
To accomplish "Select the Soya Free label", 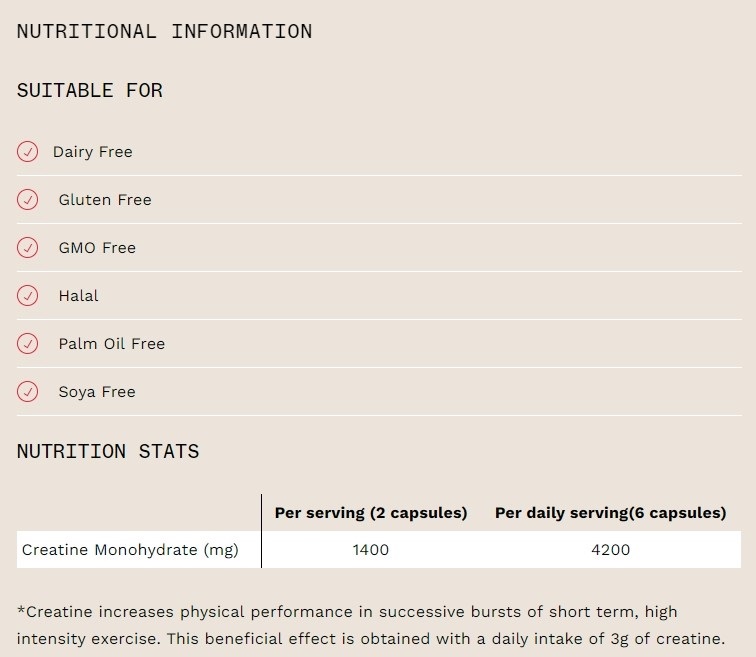I will click(x=97, y=392).
